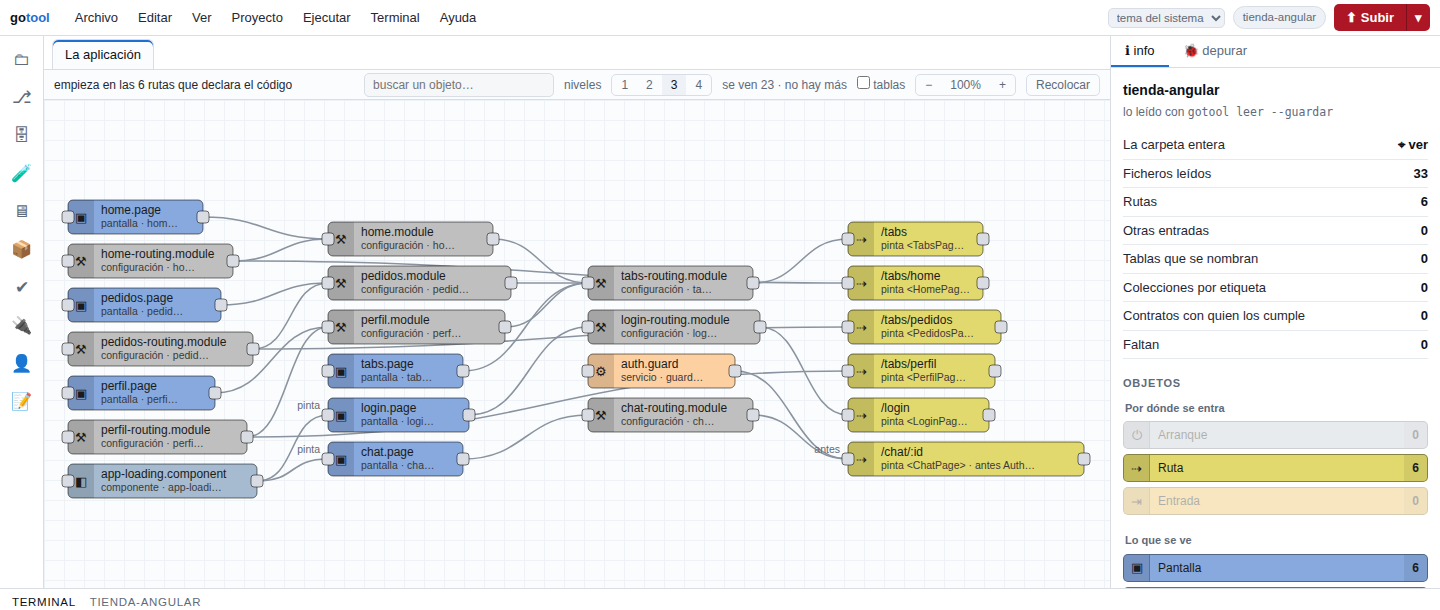This screenshot has width=1440, height=610.
Task: Enable the tablas checkbox
Action: (x=864, y=84)
